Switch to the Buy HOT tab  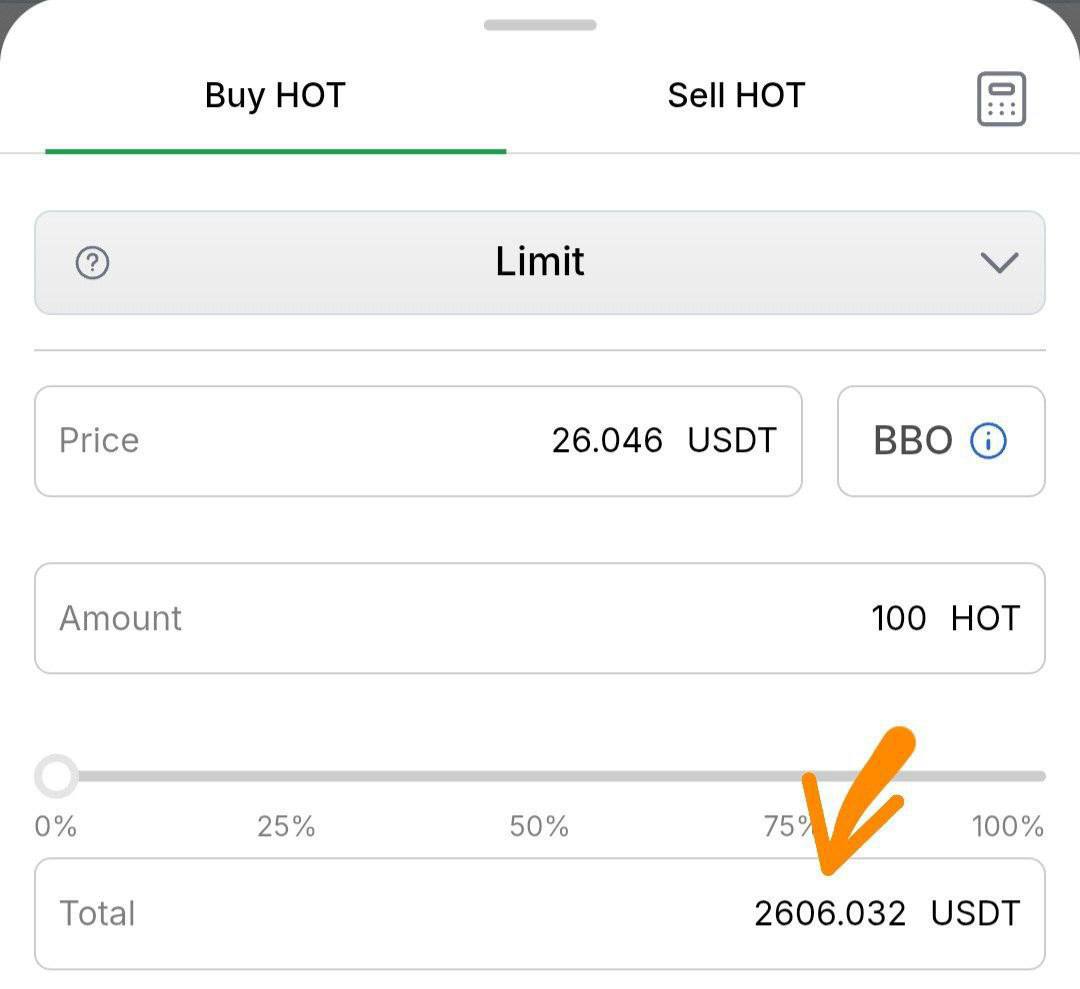pos(276,96)
